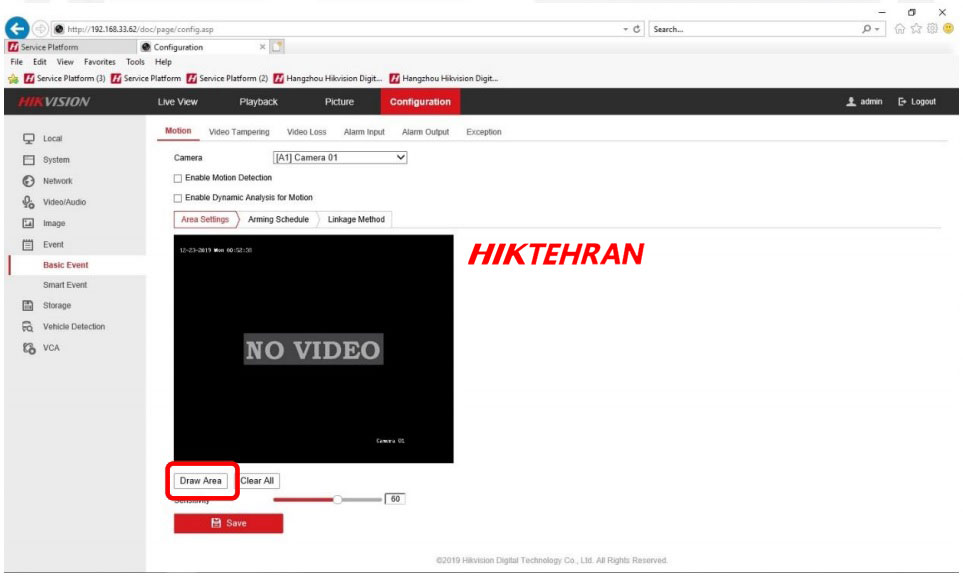Click the Draw Area button
This screenshot has height=576, width=963.
tap(201, 481)
